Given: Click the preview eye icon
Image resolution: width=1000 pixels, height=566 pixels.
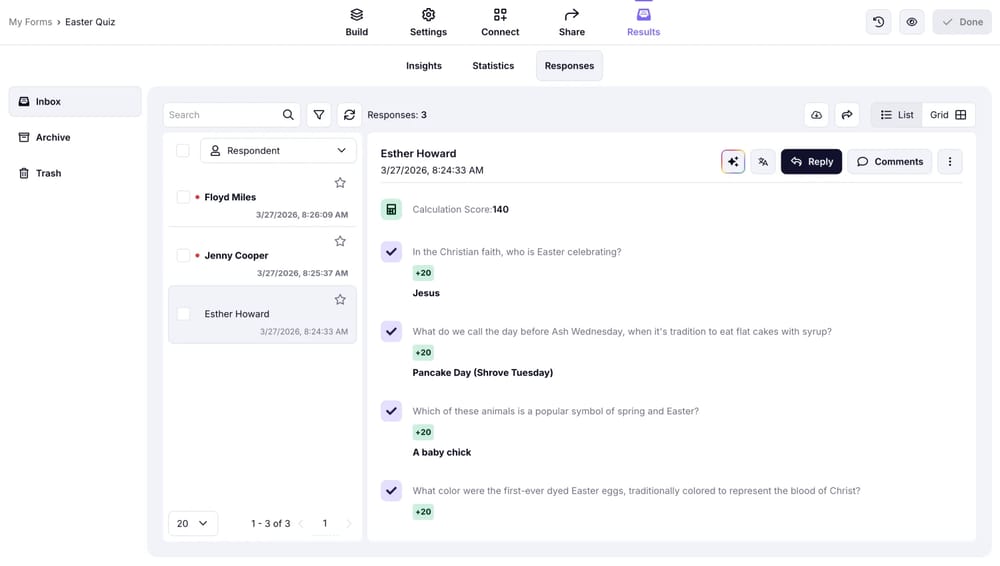Looking at the screenshot, I should 911,22.
